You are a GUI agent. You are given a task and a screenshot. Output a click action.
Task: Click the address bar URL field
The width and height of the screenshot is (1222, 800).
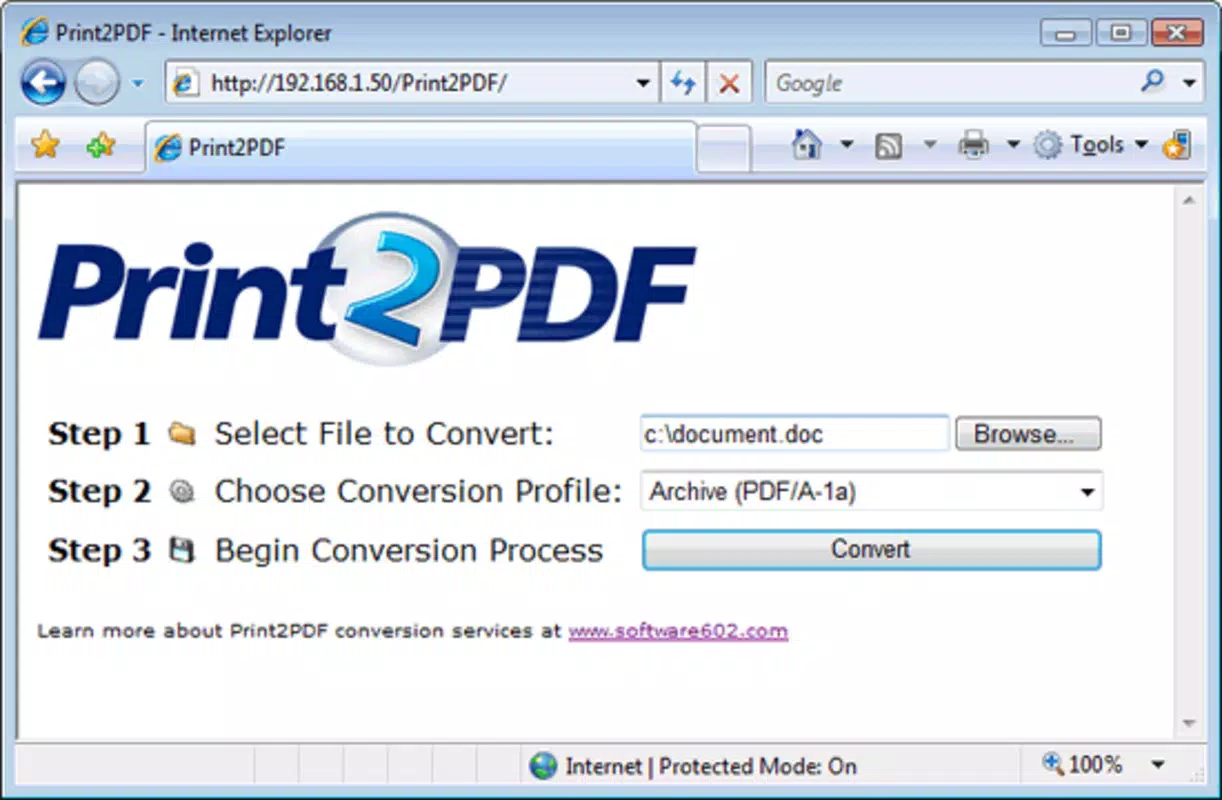(398, 84)
